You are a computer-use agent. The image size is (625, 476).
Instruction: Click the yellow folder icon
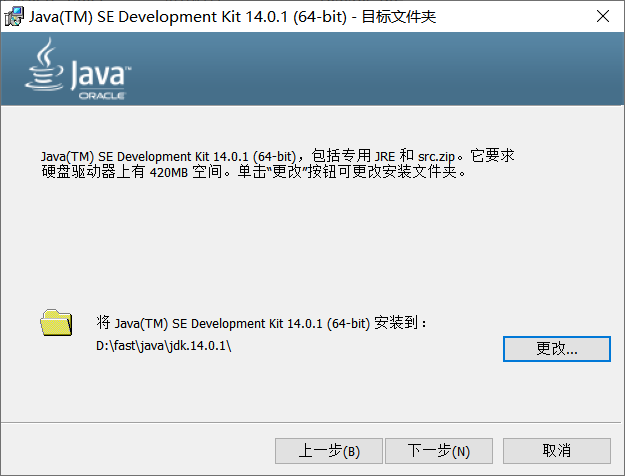coord(56,322)
